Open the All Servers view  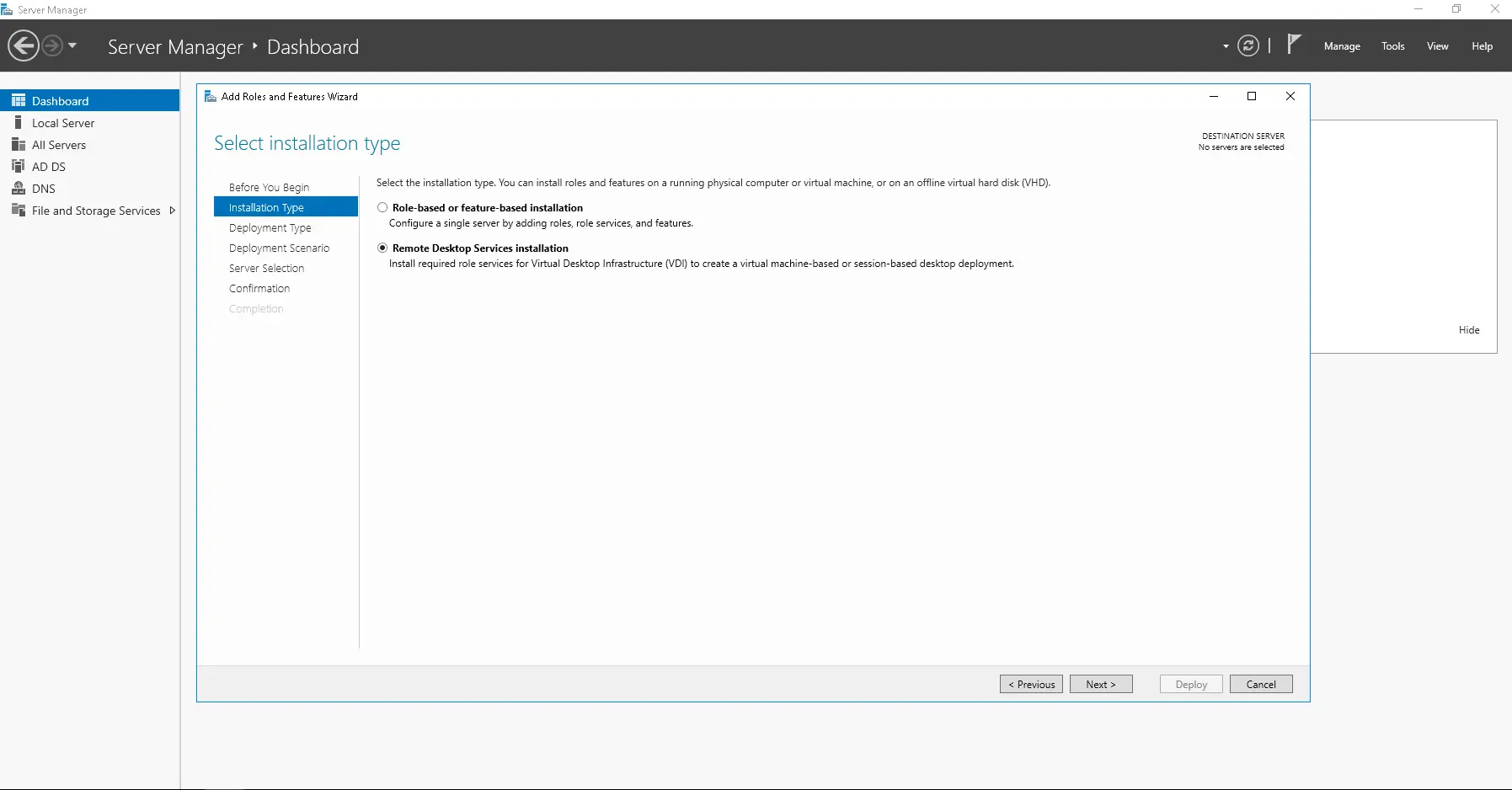click(x=59, y=144)
